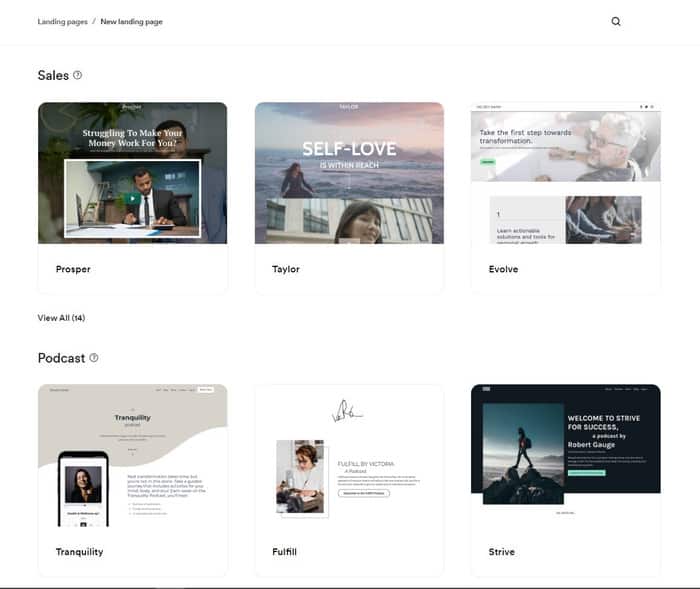Select the Strive template thumbnail

tap(566, 455)
